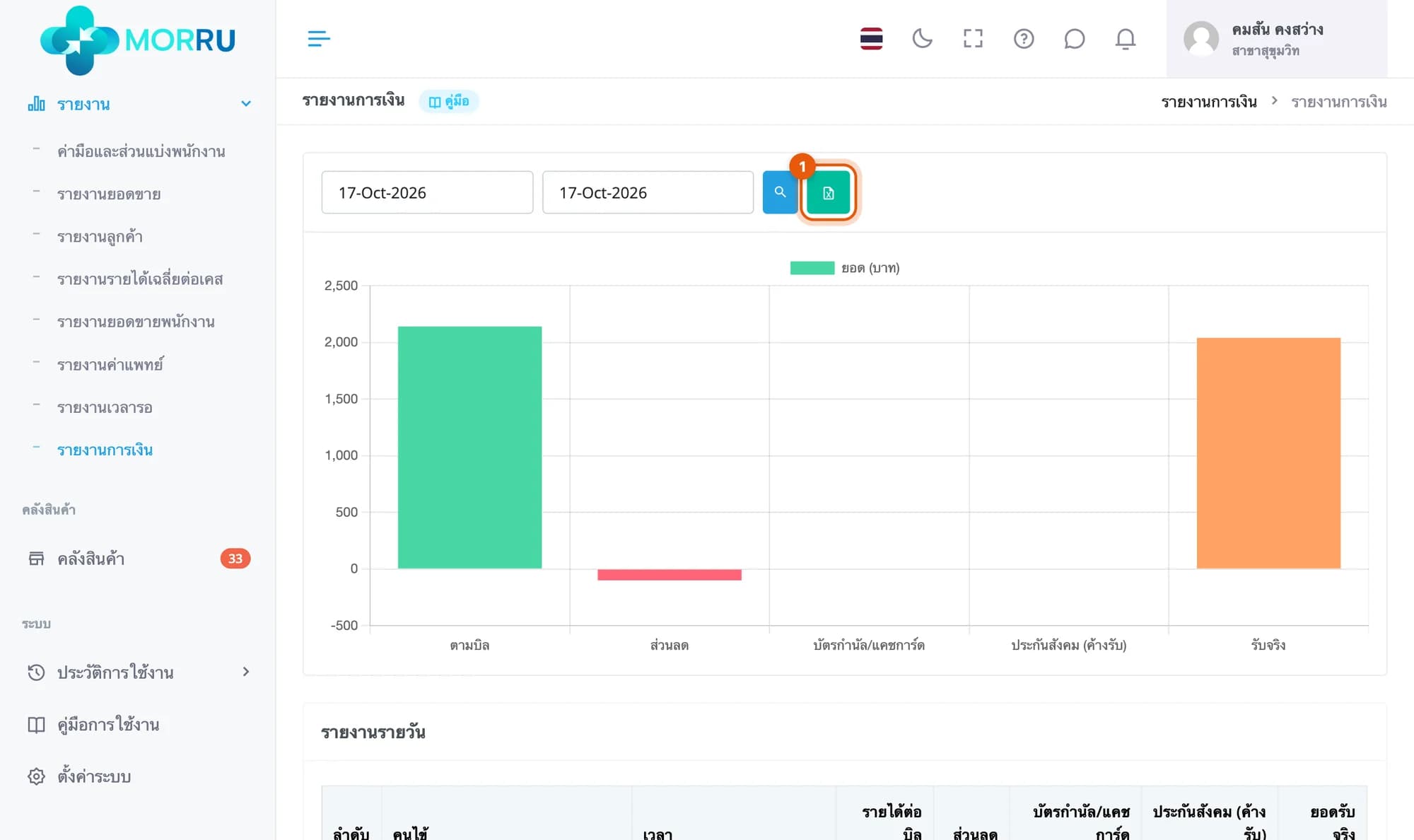Click the คู่มือ manual badge link
The width and height of the screenshot is (1414, 840).
click(x=449, y=101)
